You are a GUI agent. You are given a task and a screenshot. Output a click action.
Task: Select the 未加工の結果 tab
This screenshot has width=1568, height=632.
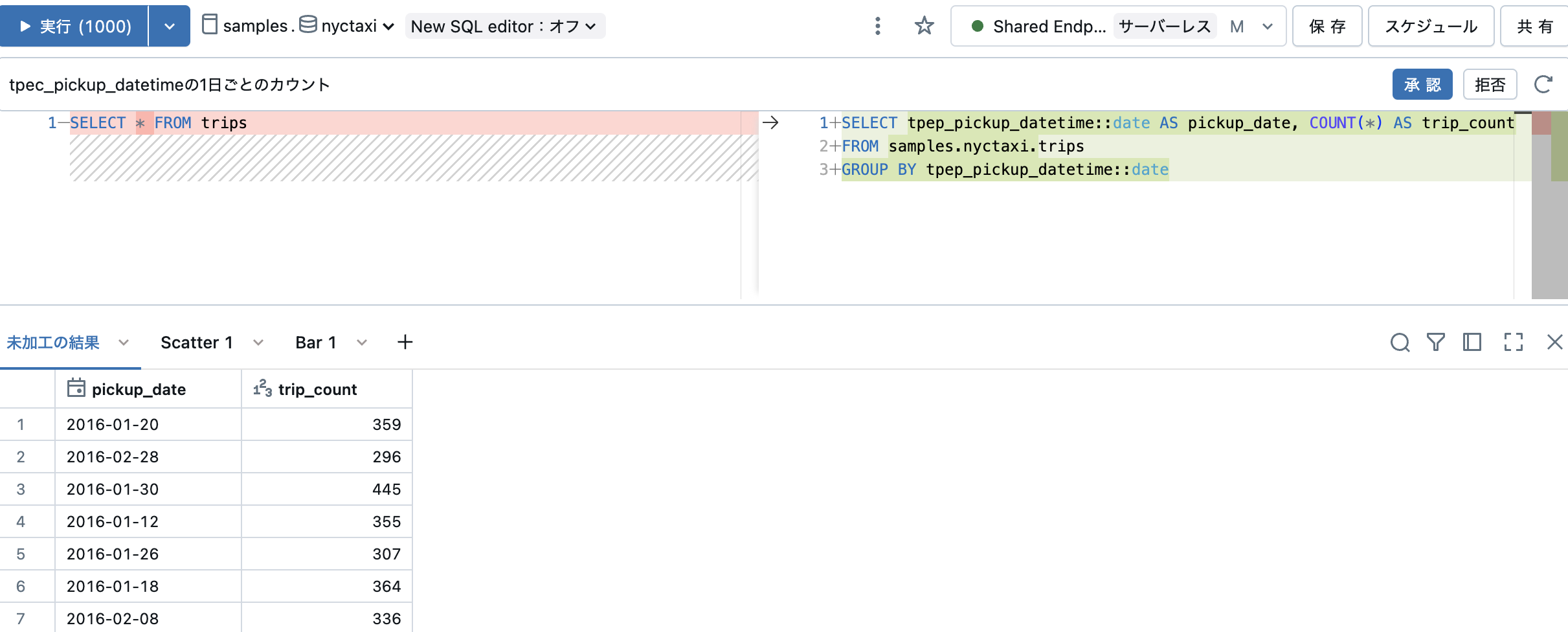[x=54, y=343]
